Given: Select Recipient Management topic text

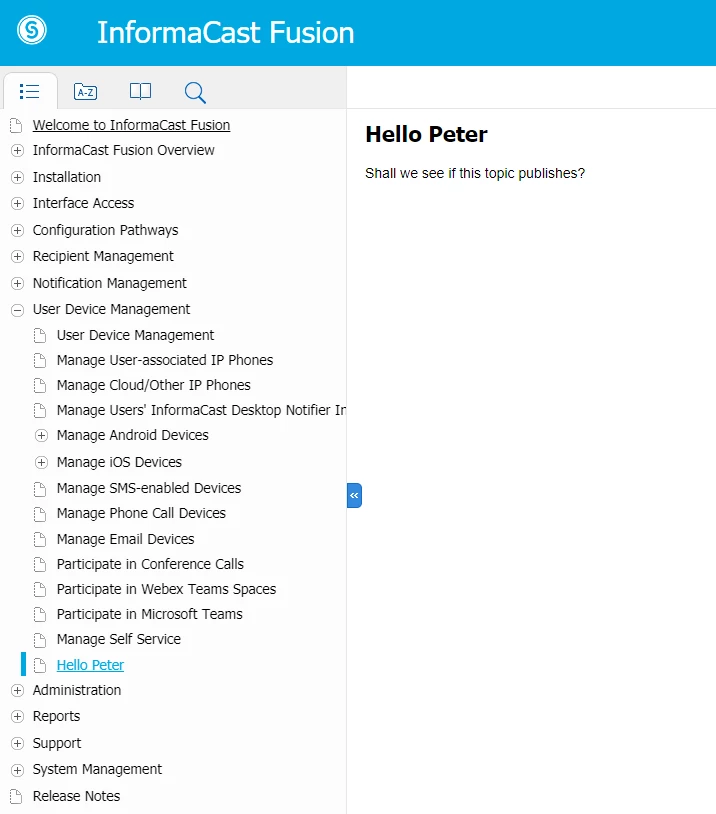Looking at the screenshot, I should [103, 256].
